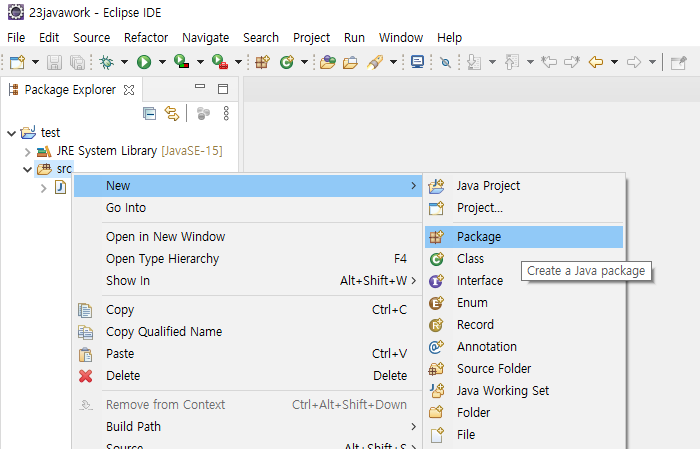Open the Window menu
Viewport: 700px width, 449px height.
(401, 37)
